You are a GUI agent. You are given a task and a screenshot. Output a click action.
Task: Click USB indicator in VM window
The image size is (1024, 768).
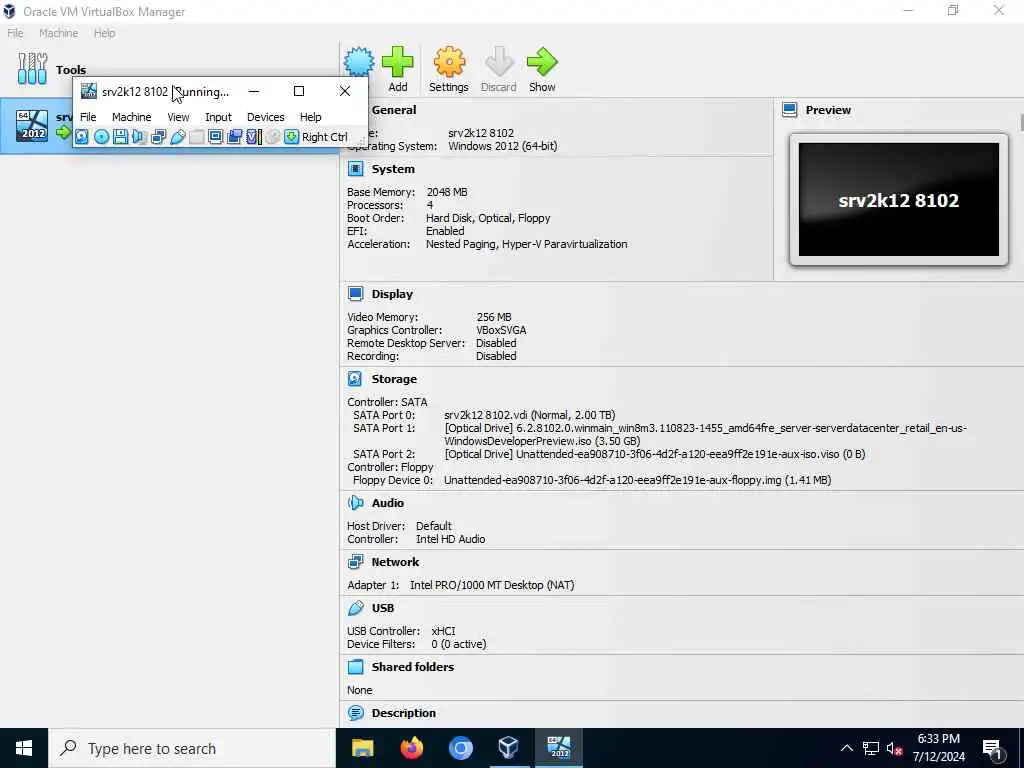coord(178,136)
